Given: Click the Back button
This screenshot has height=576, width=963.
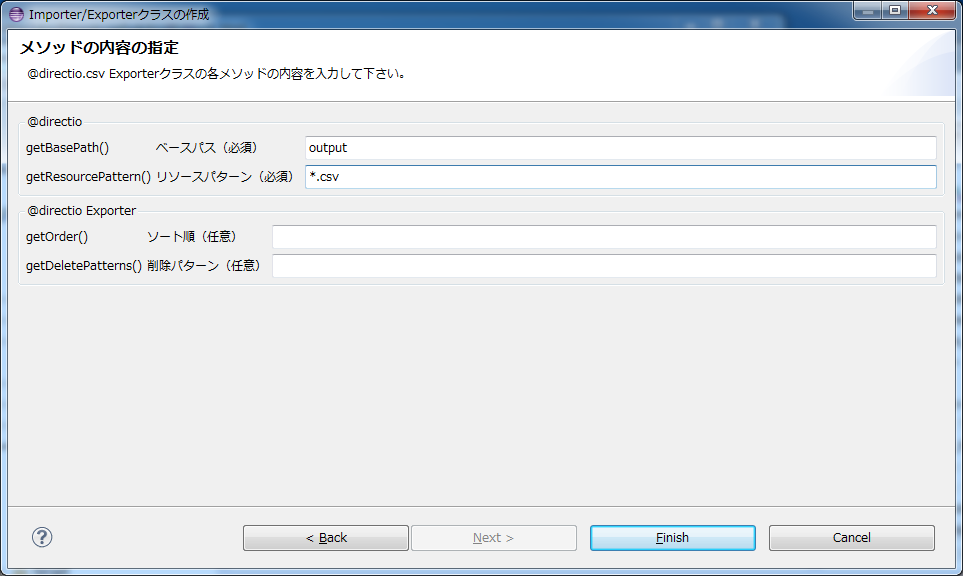Looking at the screenshot, I should [326, 538].
